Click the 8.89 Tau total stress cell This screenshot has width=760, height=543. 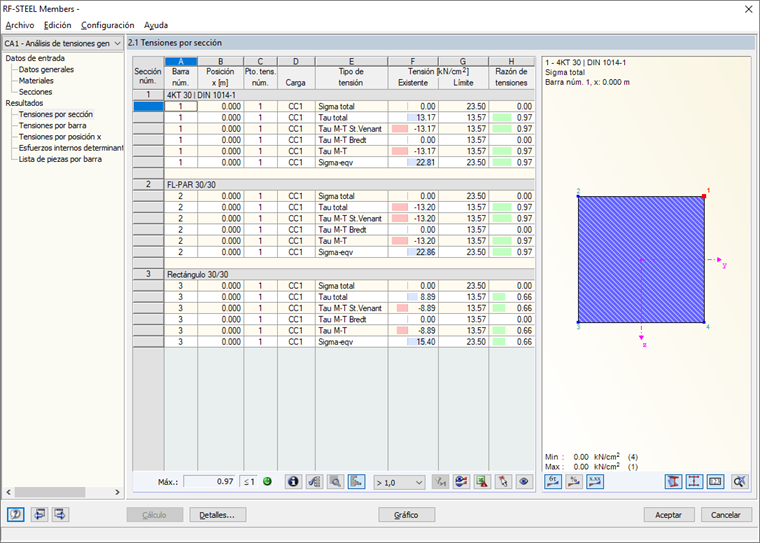tap(413, 297)
